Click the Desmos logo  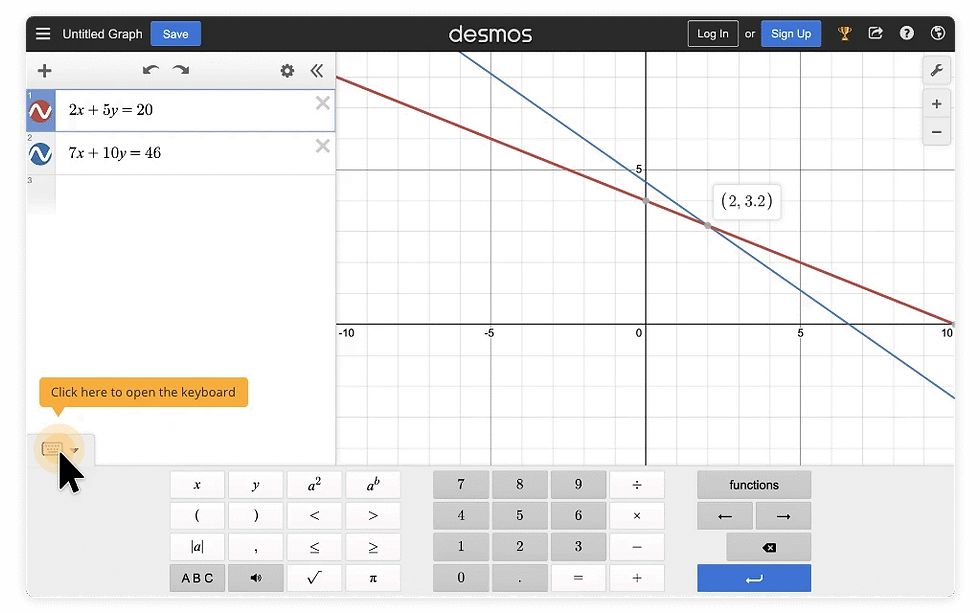(x=490, y=34)
